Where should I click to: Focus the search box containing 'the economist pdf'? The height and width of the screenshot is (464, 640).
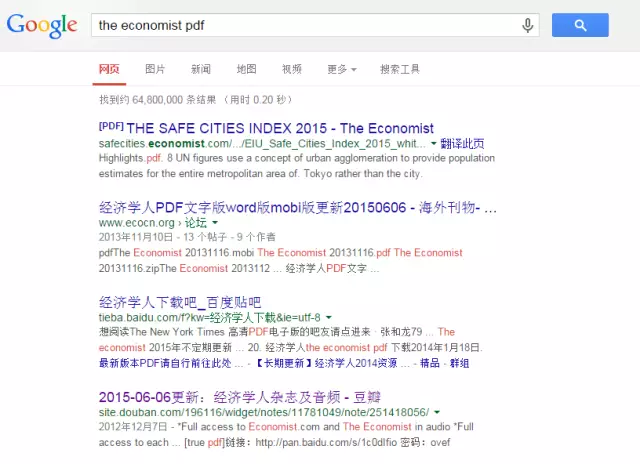coord(315,25)
